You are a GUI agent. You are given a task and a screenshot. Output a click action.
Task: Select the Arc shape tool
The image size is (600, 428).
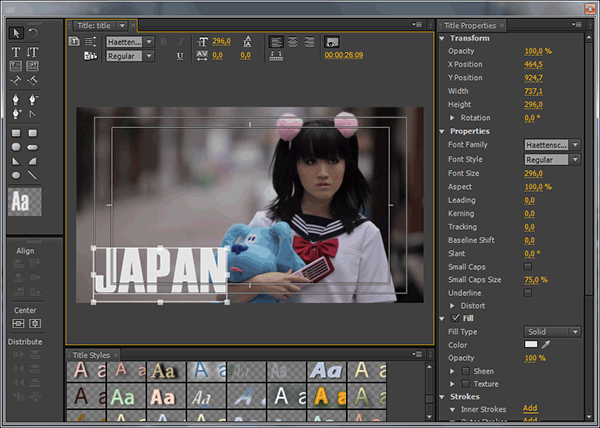pos(33,161)
